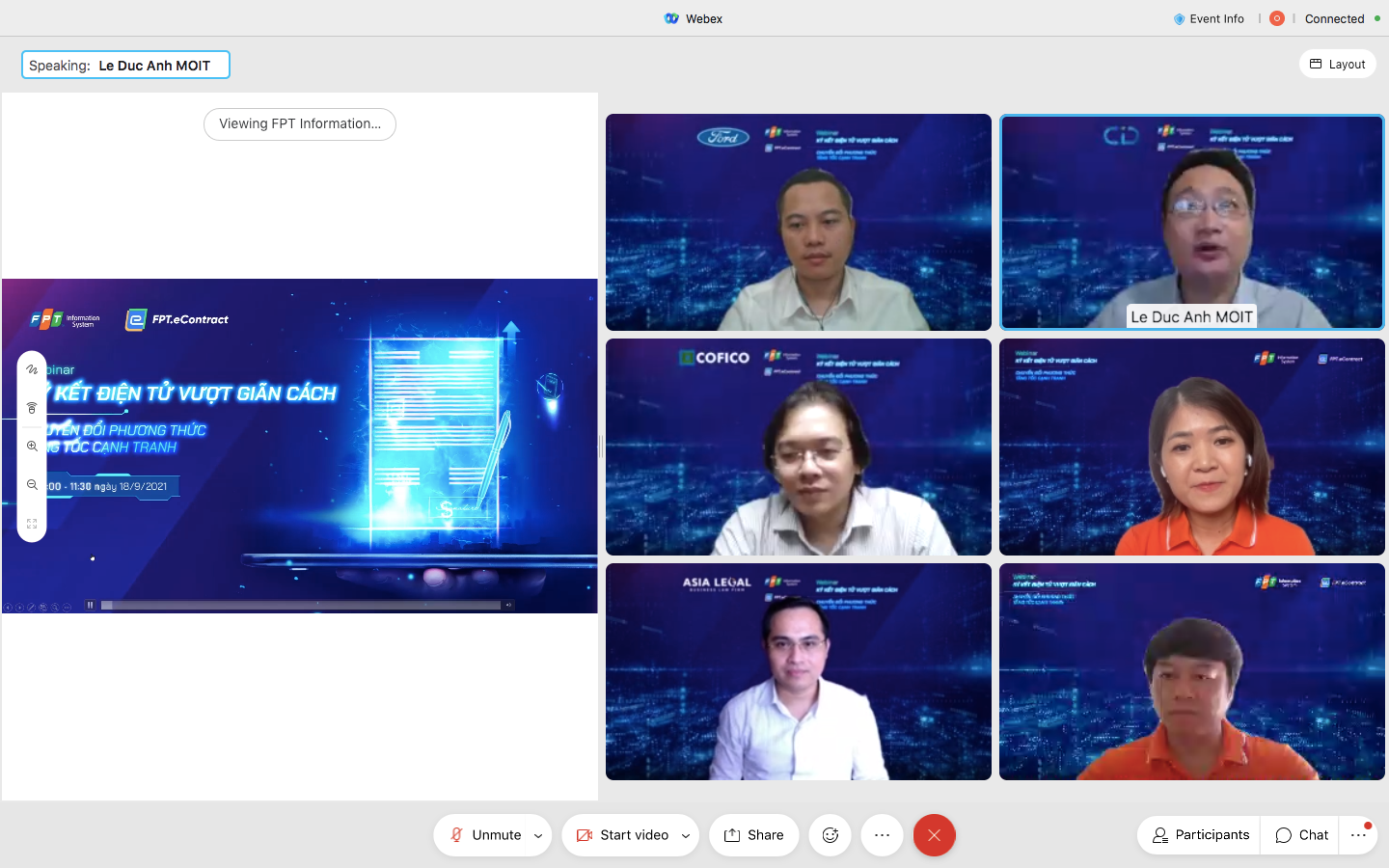Click the Webex title icon
Image resolution: width=1389 pixels, height=868 pixels.
click(x=671, y=18)
